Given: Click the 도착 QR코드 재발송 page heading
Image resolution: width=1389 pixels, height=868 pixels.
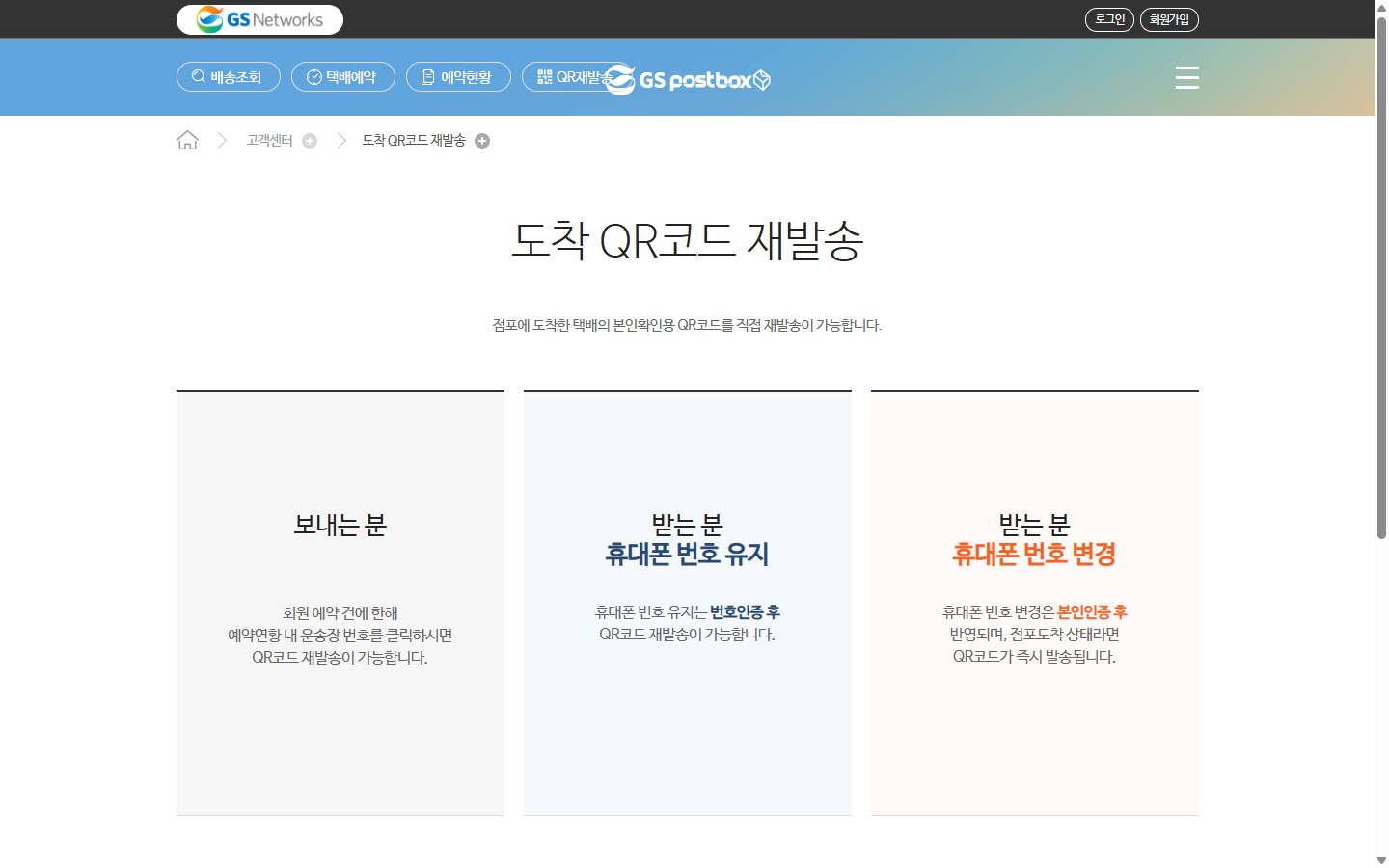Looking at the screenshot, I should [687, 241].
